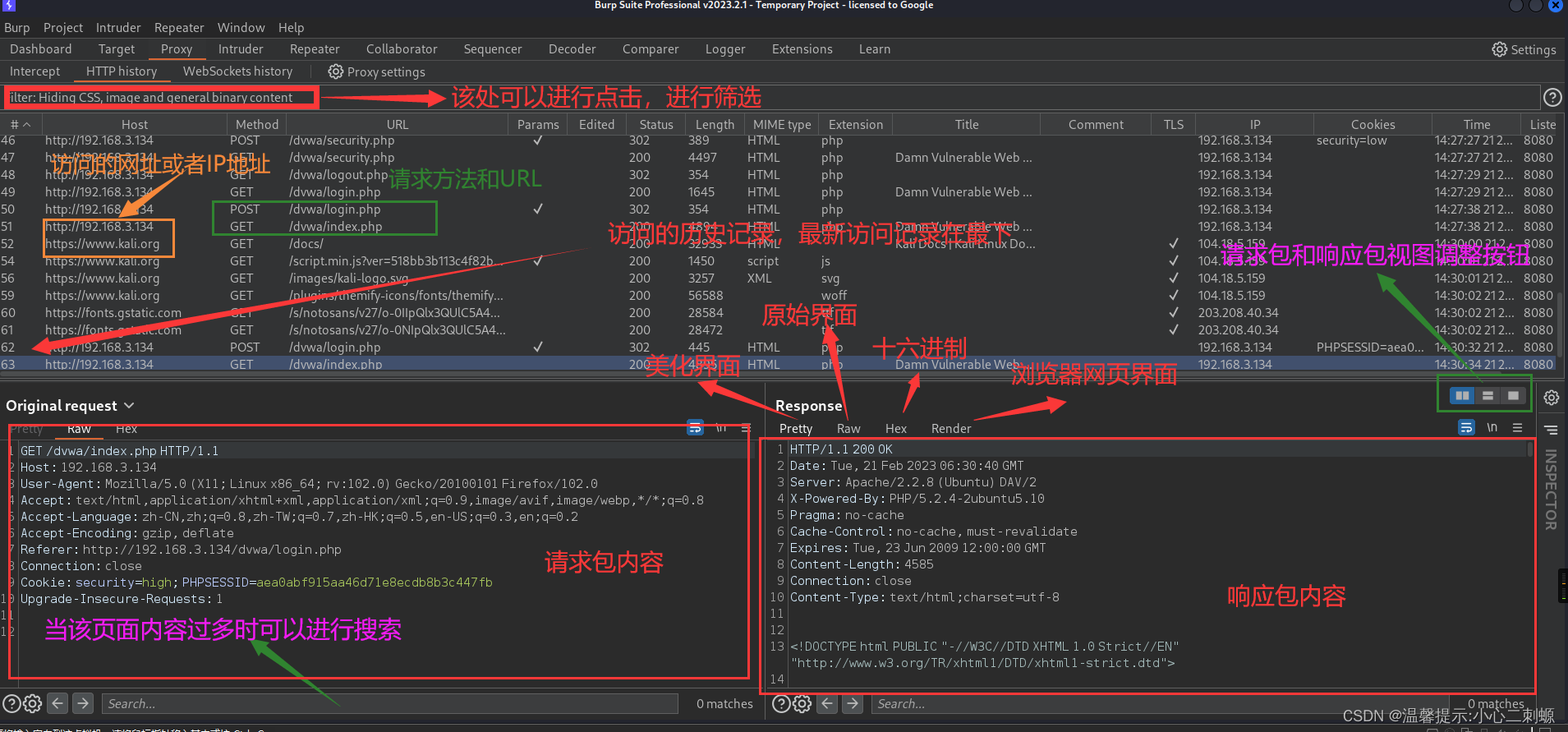Switch to the Comparer tab
Screen dimensions: 1568x732
pos(651,49)
